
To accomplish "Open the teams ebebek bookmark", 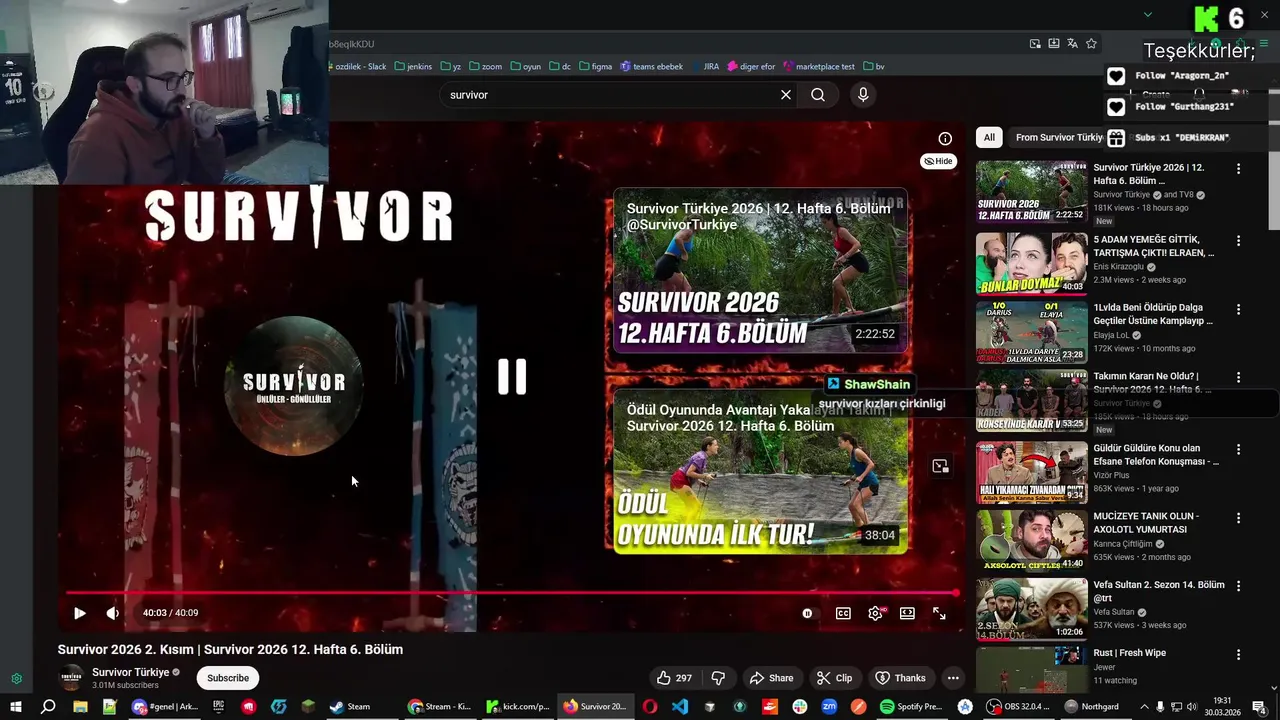I will pyautogui.click(x=651, y=67).
